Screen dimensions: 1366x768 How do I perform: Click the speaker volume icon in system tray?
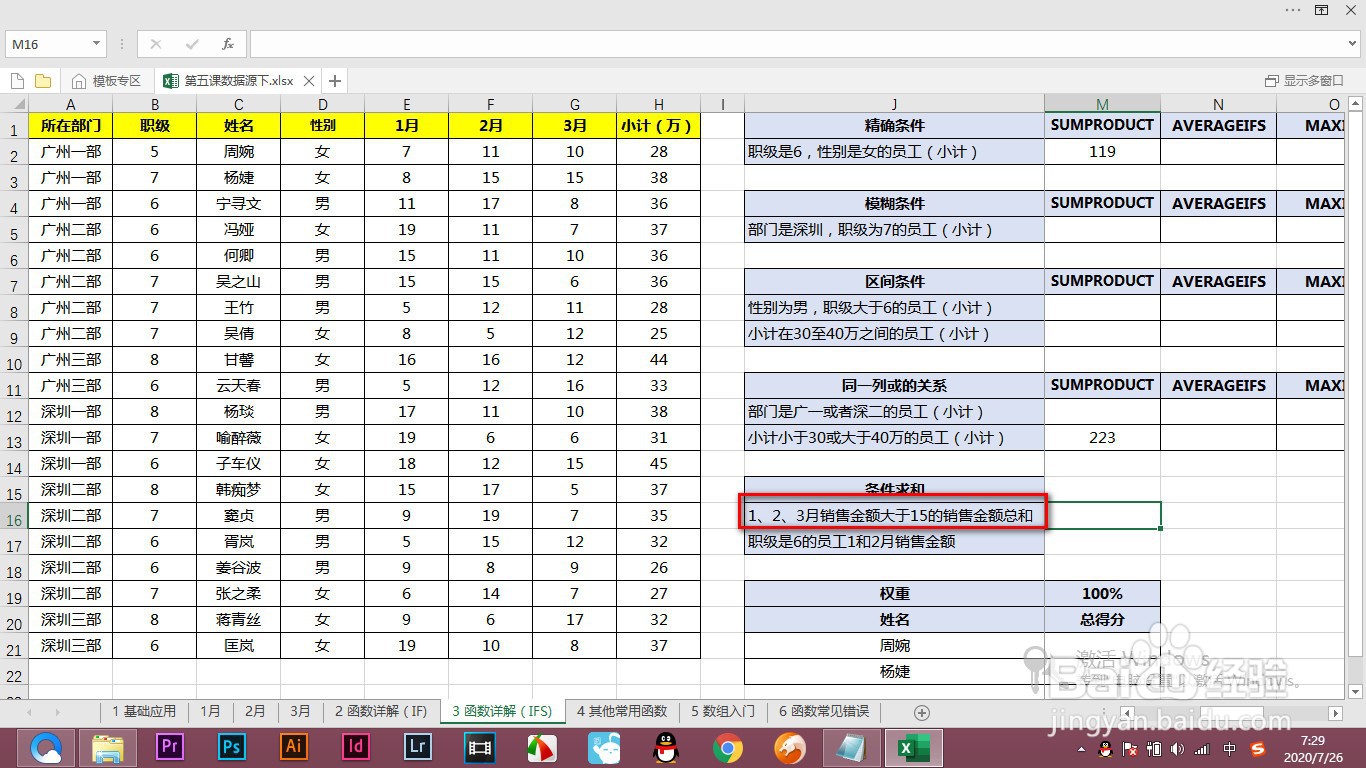pos(1177,747)
